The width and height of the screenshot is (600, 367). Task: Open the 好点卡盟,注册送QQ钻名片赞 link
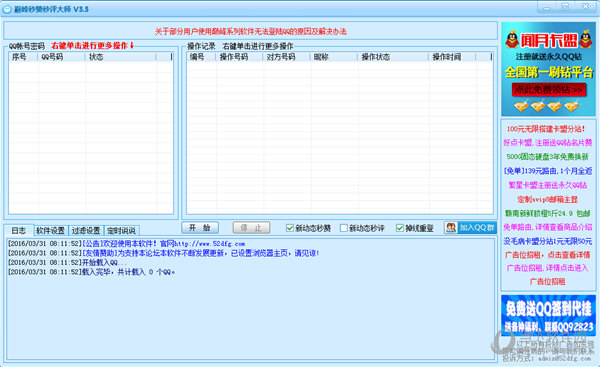click(x=548, y=143)
